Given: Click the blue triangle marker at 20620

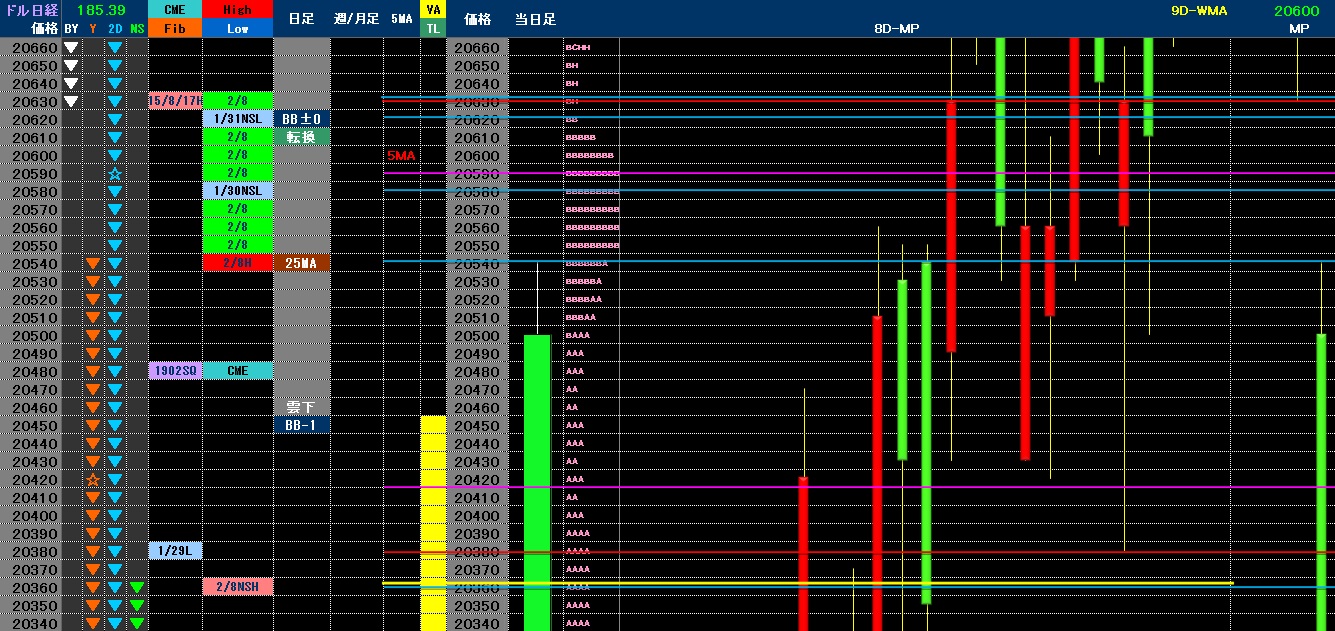Looking at the screenshot, I should (x=115, y=120).
